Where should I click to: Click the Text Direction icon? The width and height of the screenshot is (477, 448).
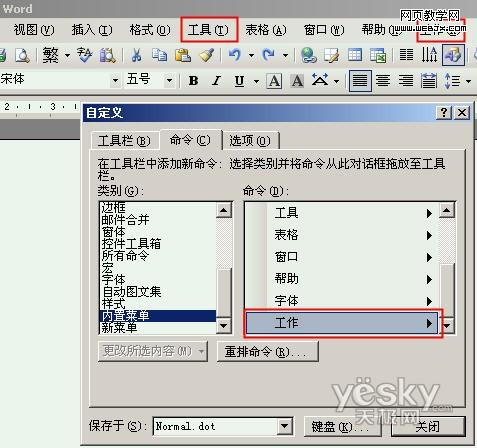pos(429,55)
